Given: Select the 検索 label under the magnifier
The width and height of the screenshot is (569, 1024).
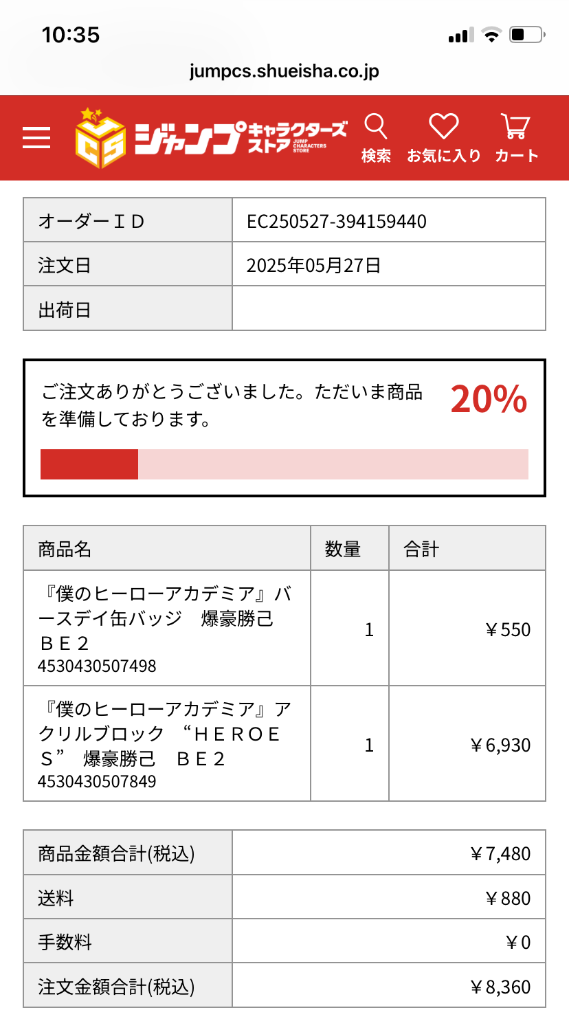Looking at the screenshot, I should click(x=376, y=155).
